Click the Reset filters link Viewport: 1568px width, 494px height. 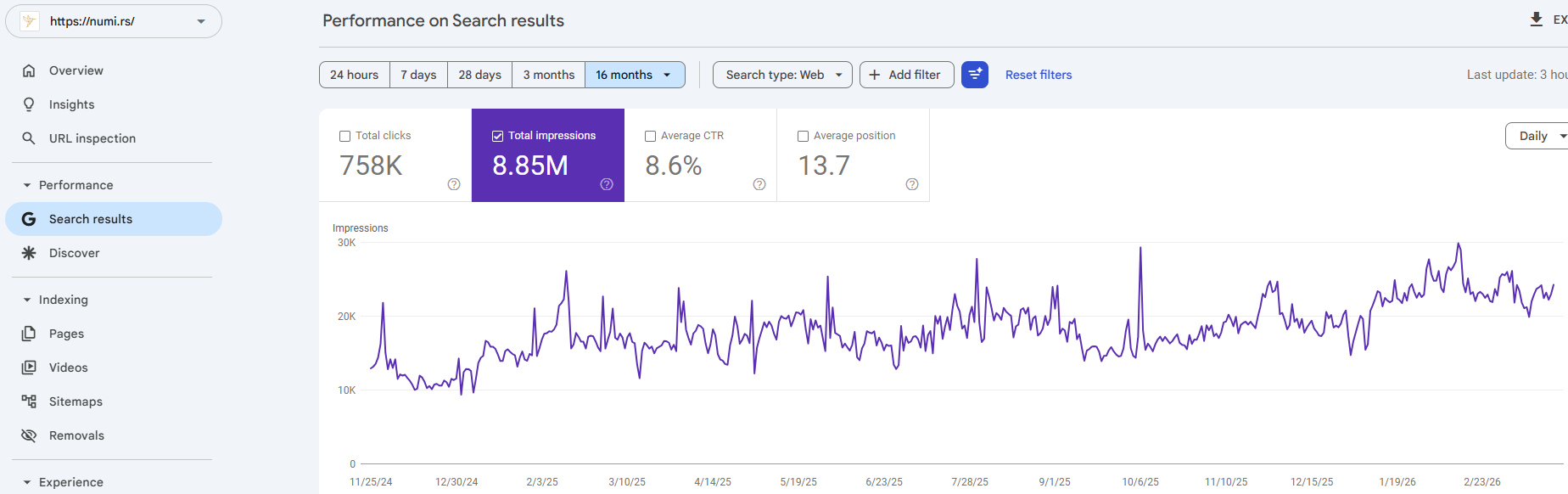pos(1038,75)
